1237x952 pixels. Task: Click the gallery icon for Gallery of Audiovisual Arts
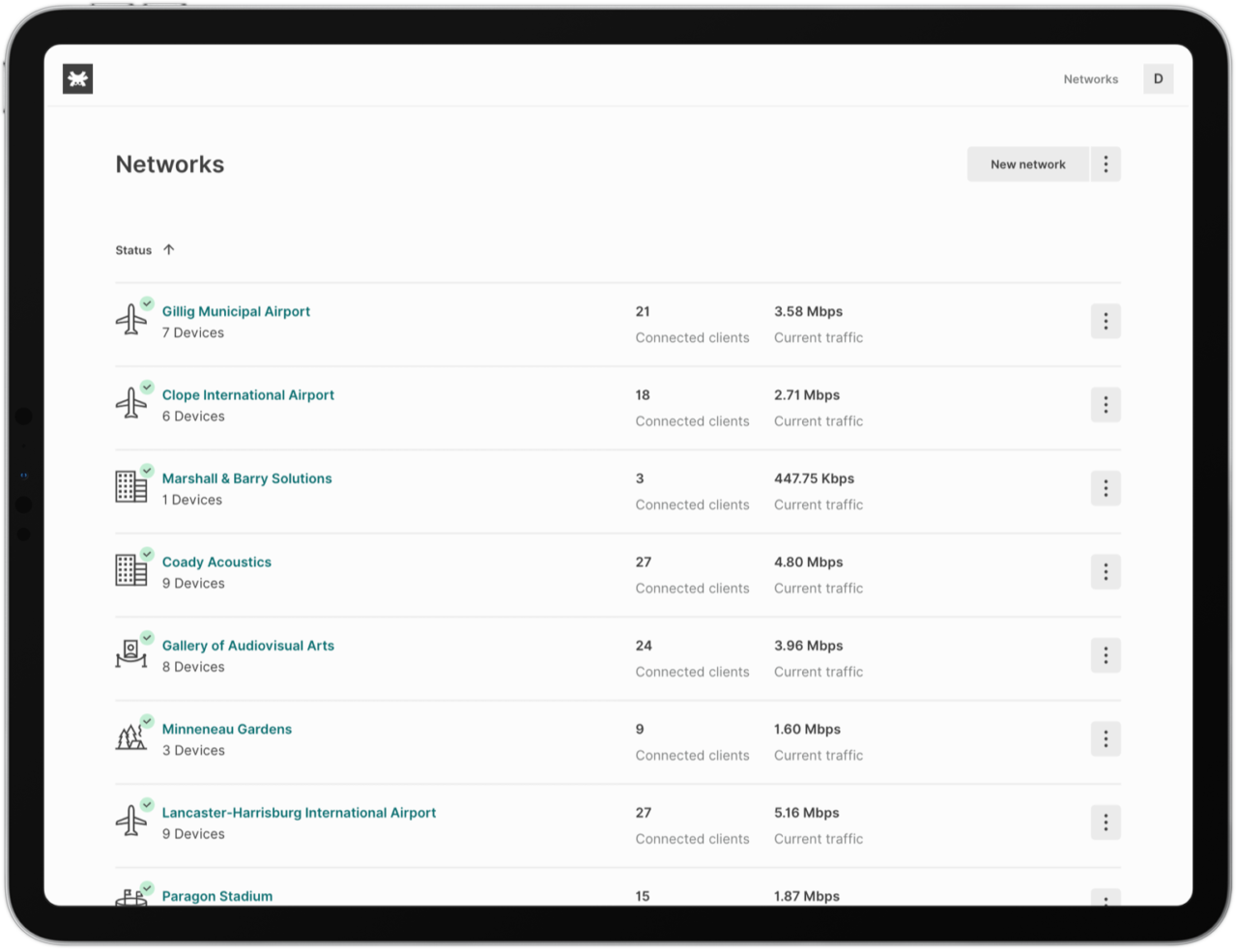131,654
